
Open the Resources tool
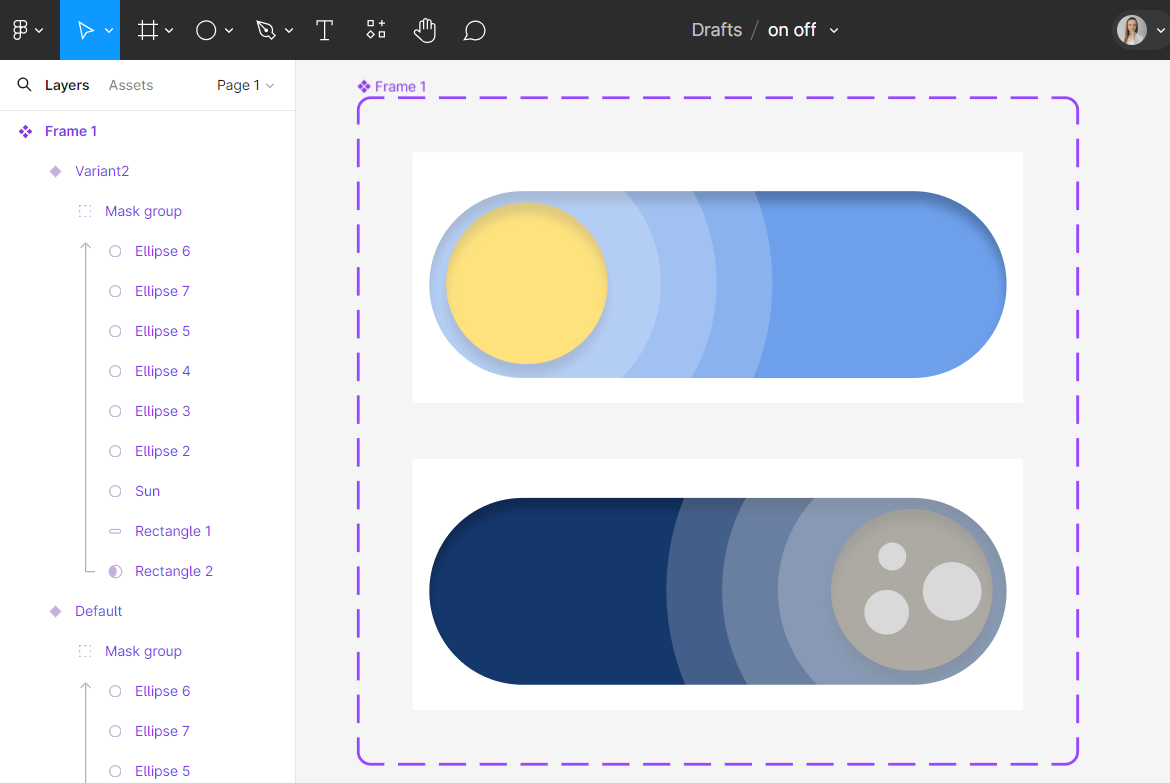376,30
